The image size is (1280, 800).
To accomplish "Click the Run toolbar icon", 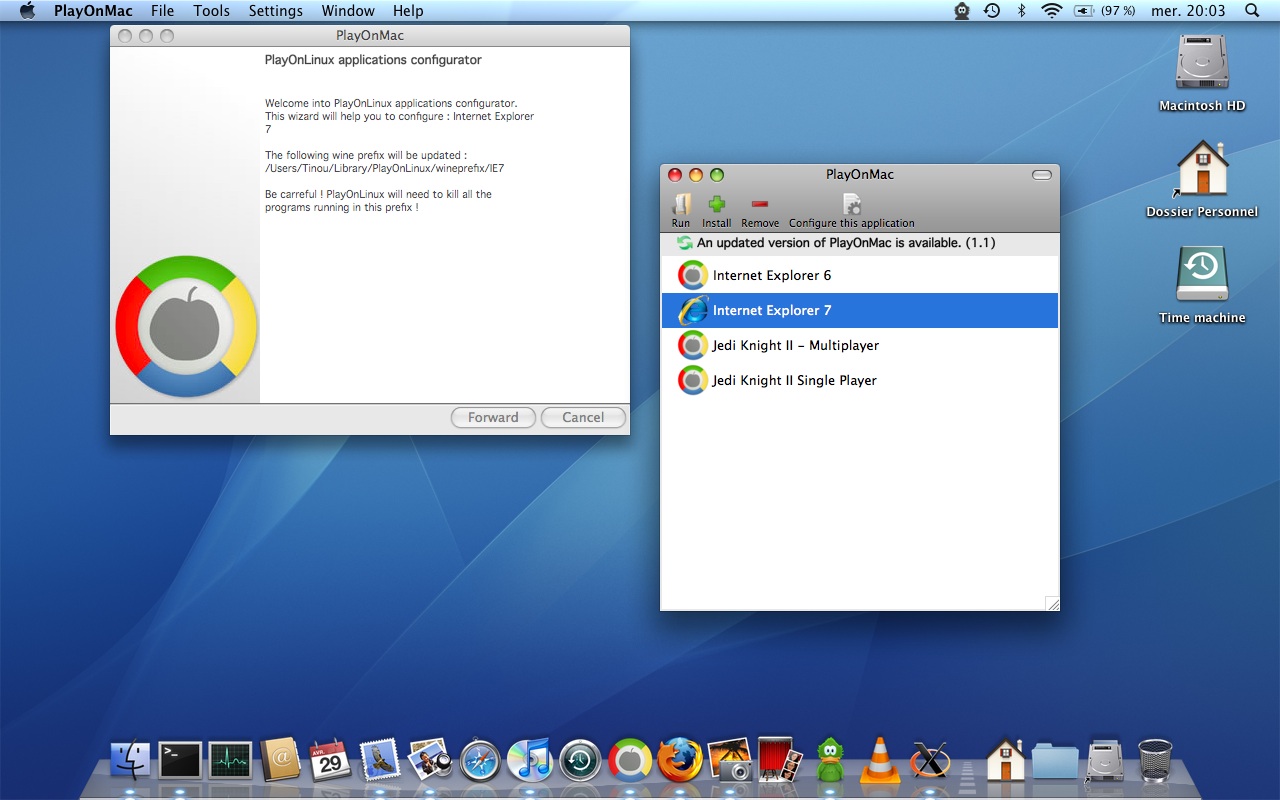I will (x=681, y=204).
